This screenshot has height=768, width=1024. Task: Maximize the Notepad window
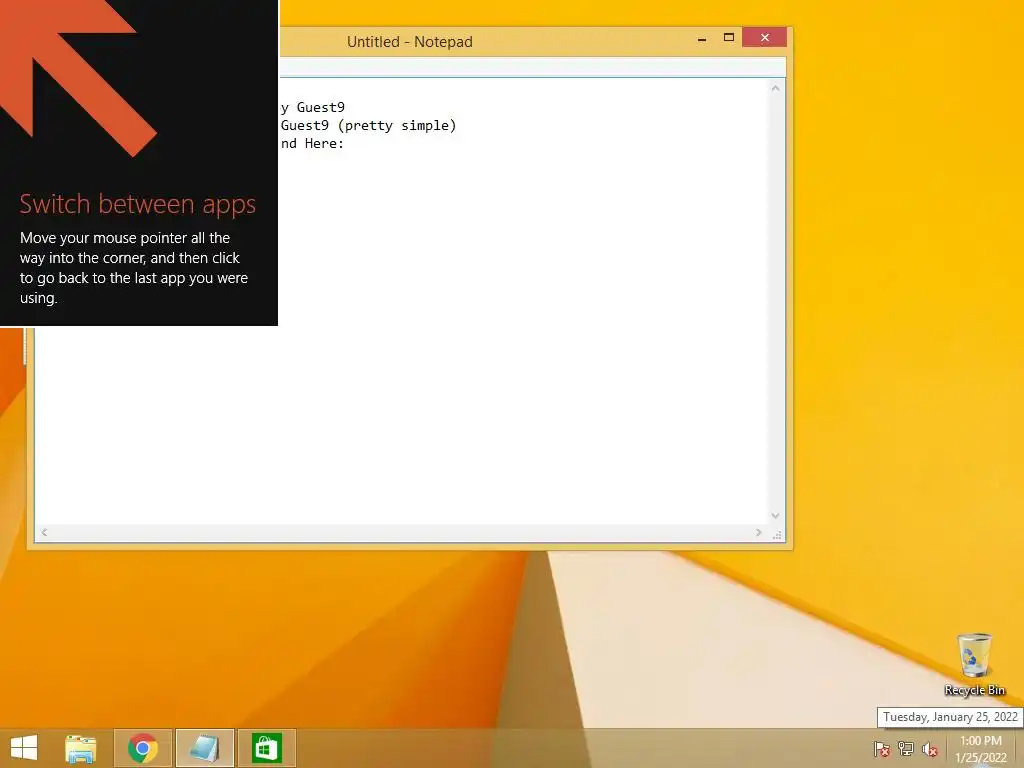(x=729, y=38)
